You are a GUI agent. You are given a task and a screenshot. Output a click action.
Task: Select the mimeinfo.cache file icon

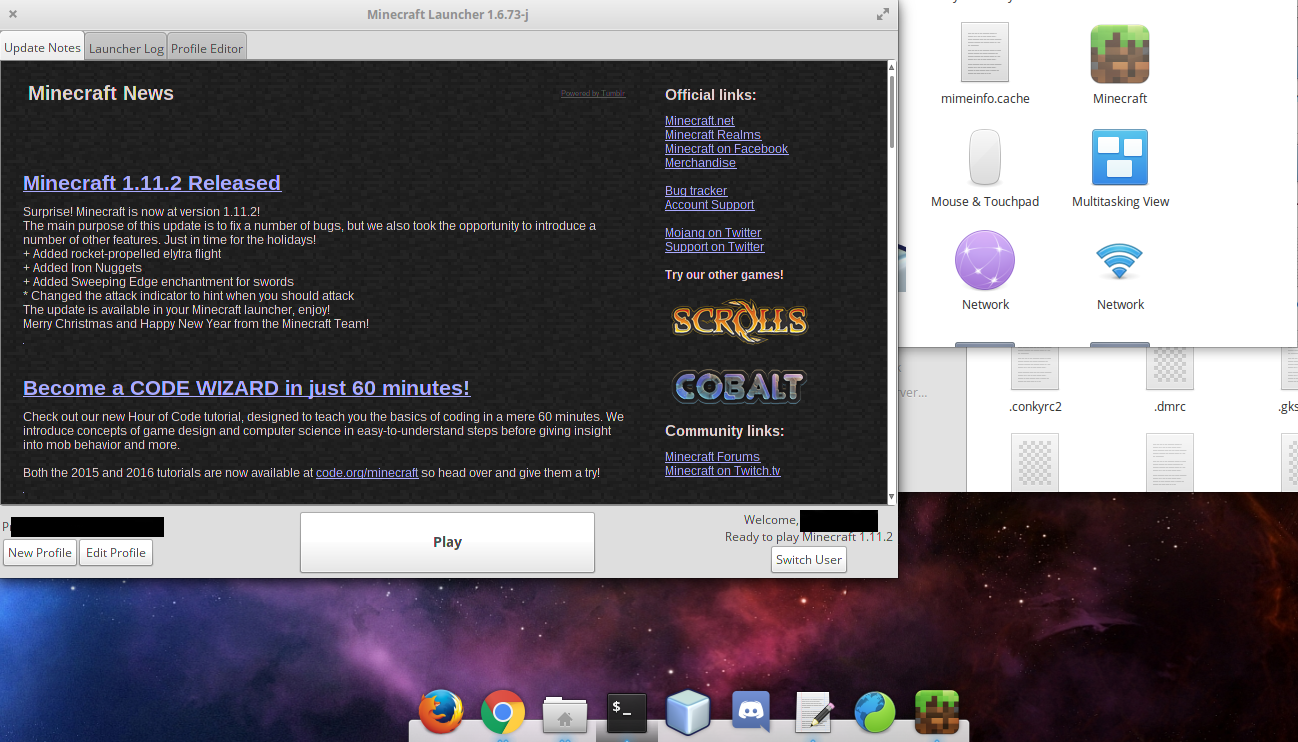pyautogui.click(x=984, y=52)
